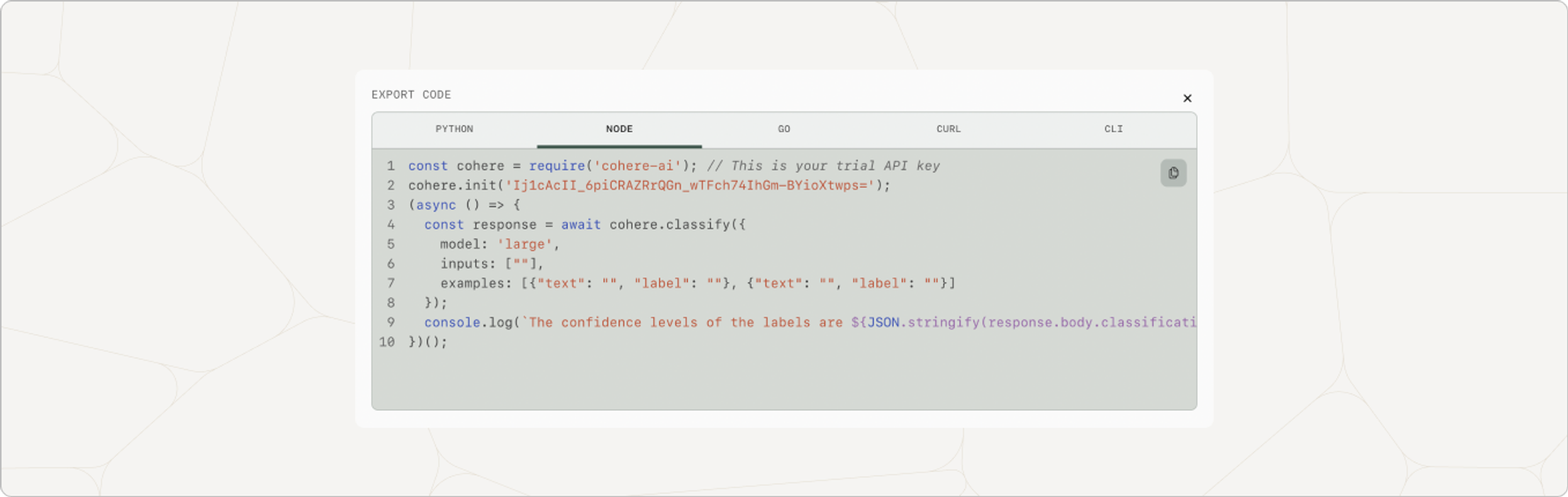This screenshot has height=497, width=1568.
Task: Click the 'large' model value
Action: point(524,245)
